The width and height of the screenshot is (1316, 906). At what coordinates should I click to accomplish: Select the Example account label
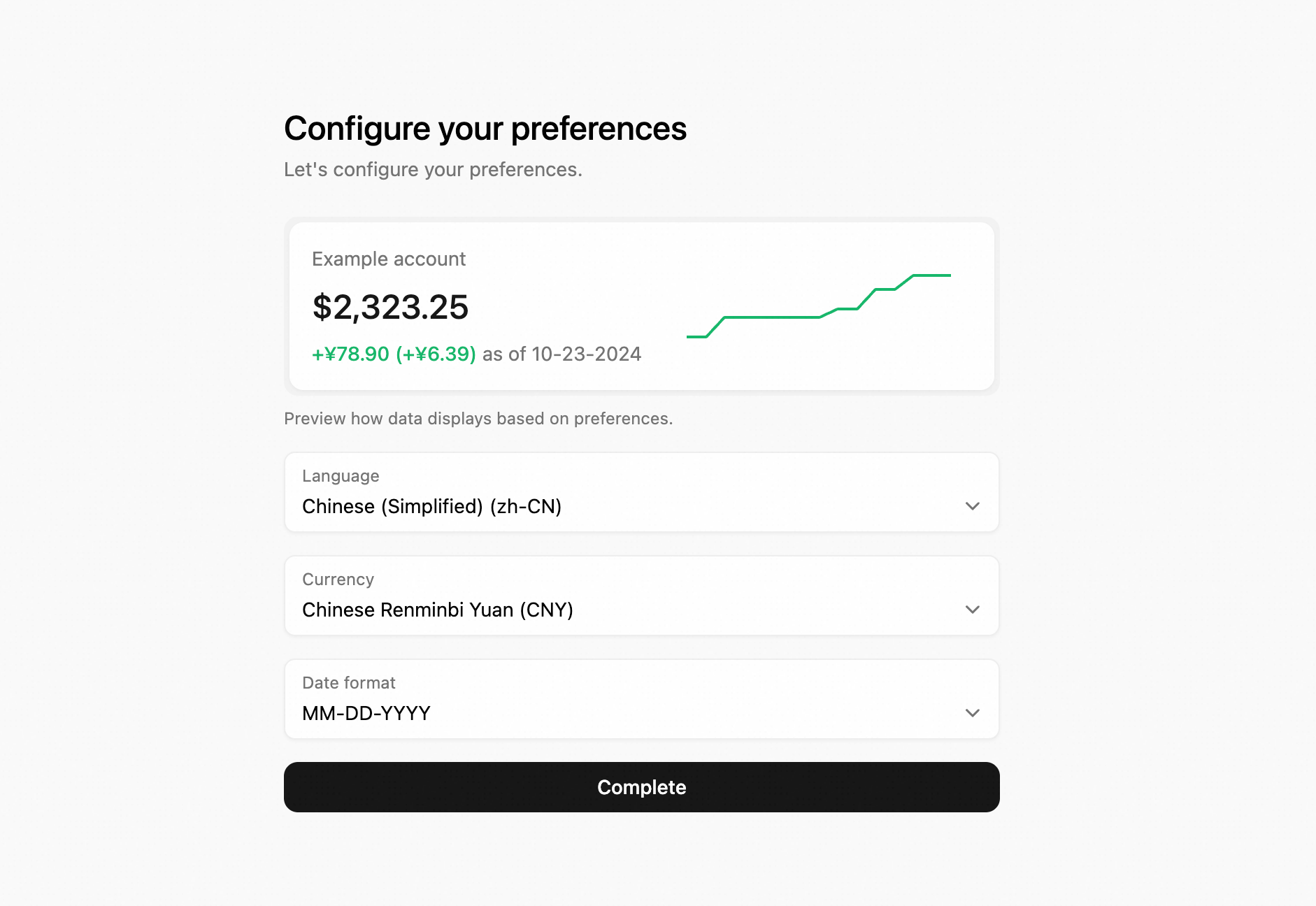389,259
